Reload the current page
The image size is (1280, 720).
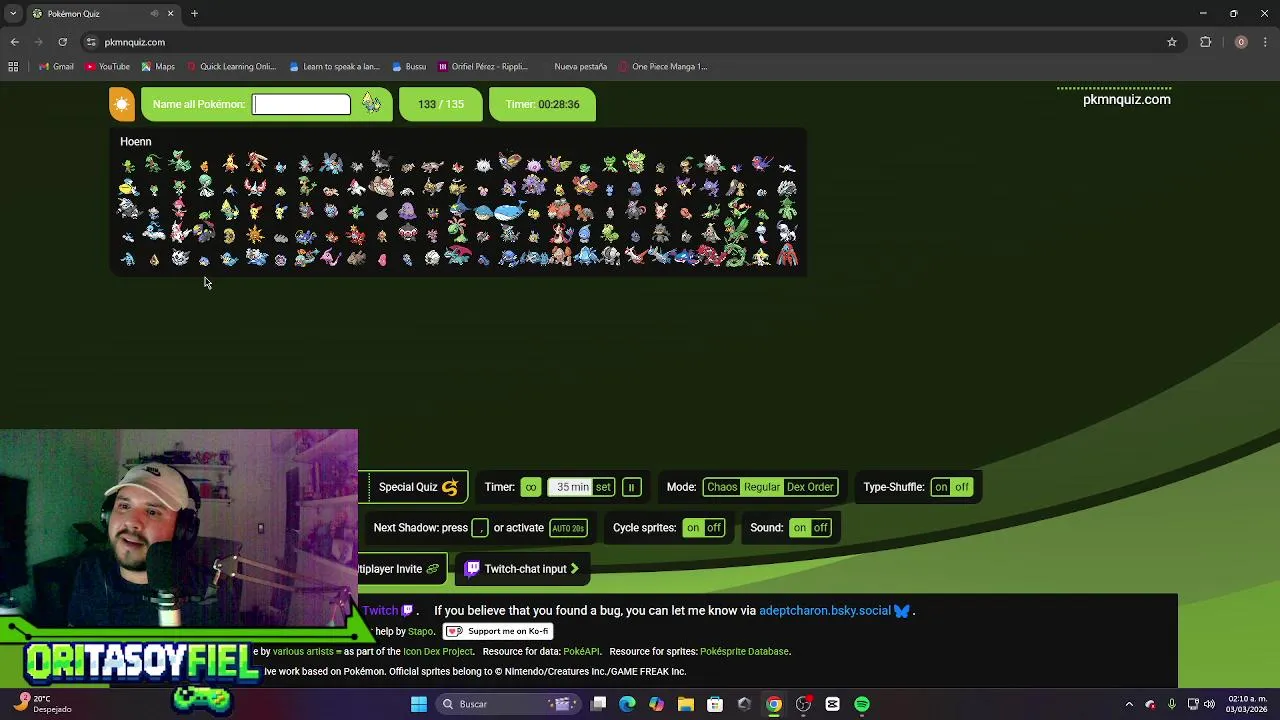tap(62, 42)
